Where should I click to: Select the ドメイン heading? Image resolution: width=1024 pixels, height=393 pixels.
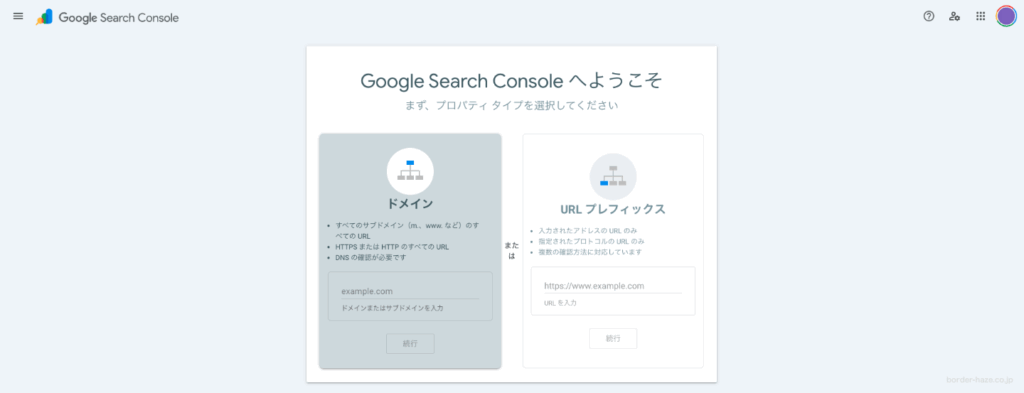410,204
